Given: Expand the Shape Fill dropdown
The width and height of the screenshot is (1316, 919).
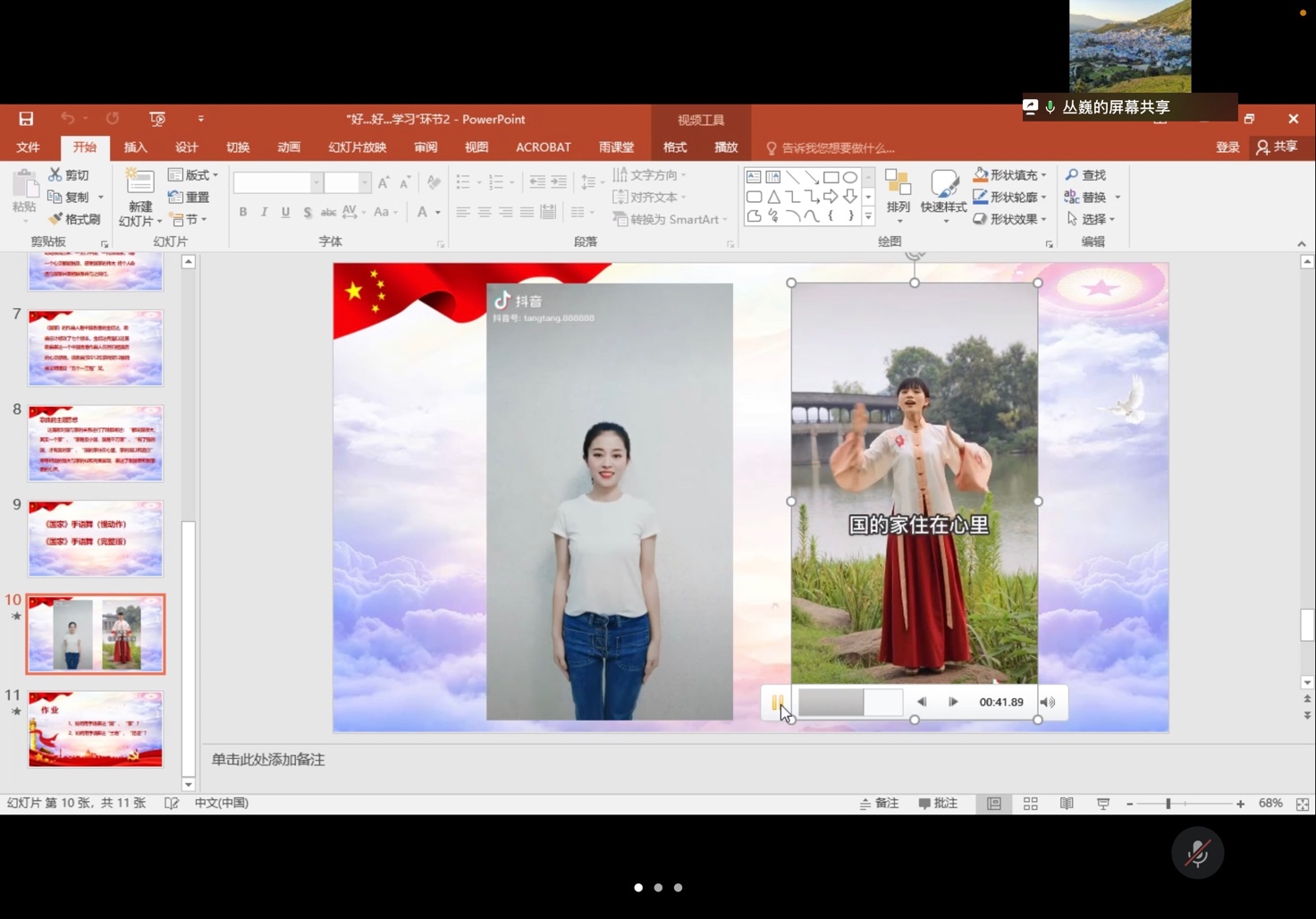Looking at the screenshot, I should point(1043,175).
